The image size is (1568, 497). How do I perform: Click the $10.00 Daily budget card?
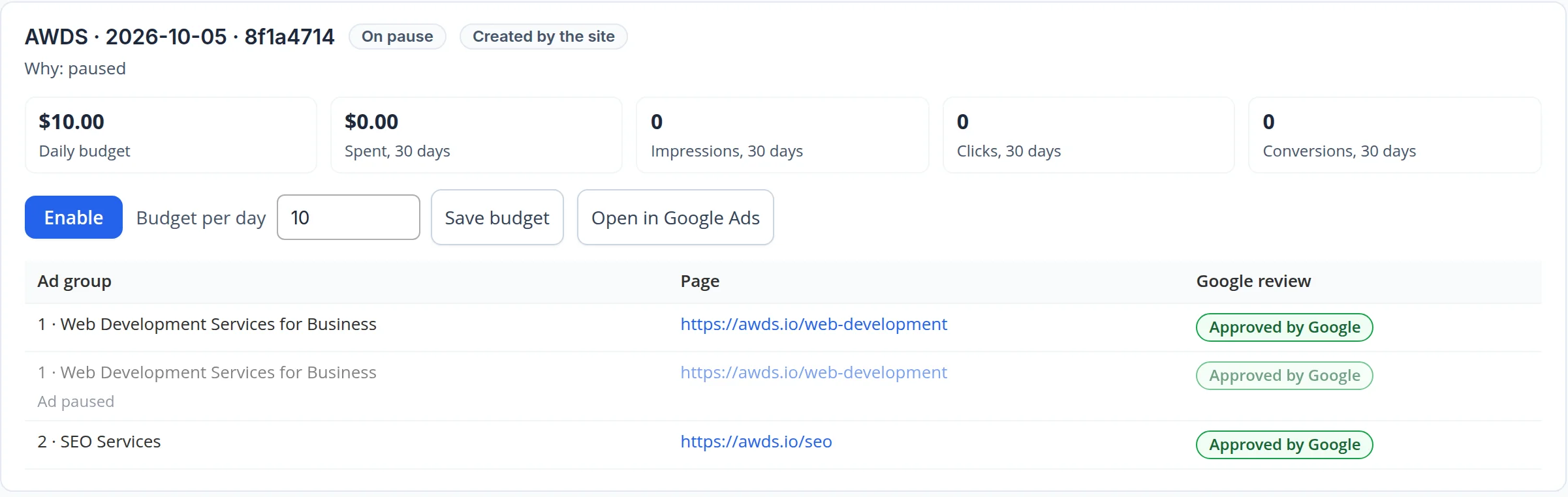click(x=171, y=135)
